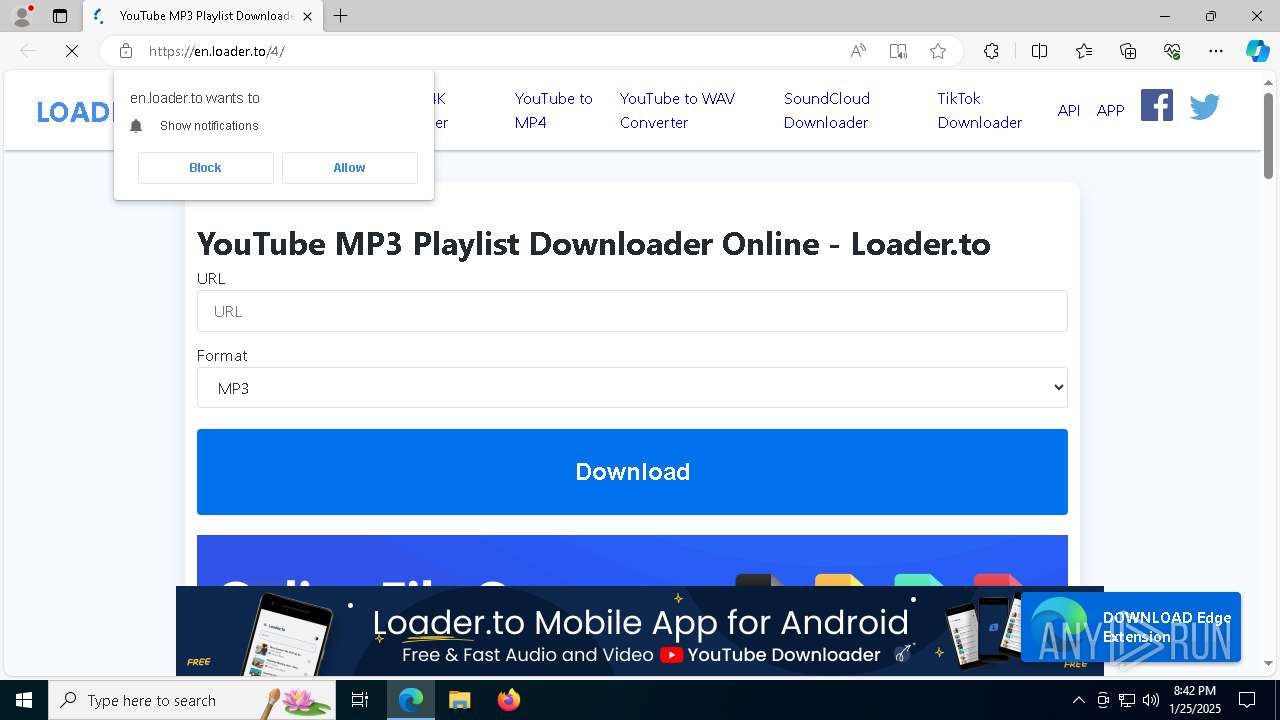Allow notifications from en.loader.to

(x=350, y=168)
